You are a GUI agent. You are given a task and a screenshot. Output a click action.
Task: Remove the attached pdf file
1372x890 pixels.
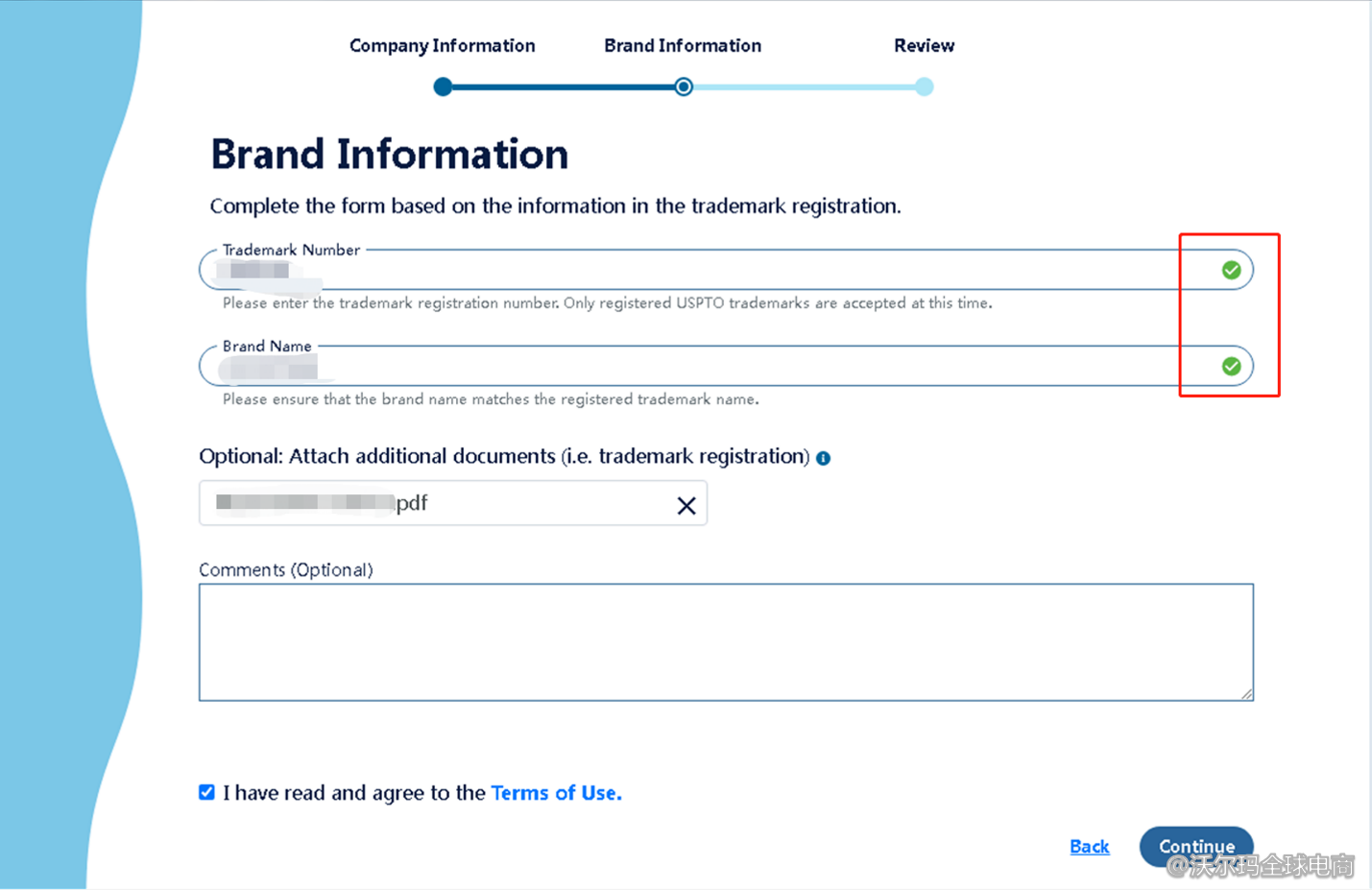pos(686,505)
